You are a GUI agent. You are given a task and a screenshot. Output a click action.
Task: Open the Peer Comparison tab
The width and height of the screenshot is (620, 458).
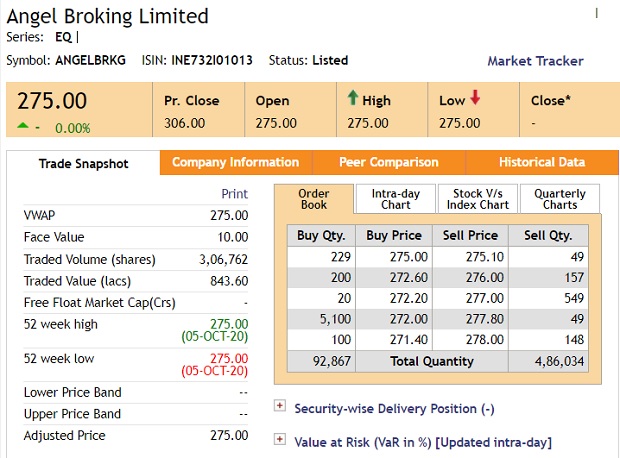click(x=388, y=162)
